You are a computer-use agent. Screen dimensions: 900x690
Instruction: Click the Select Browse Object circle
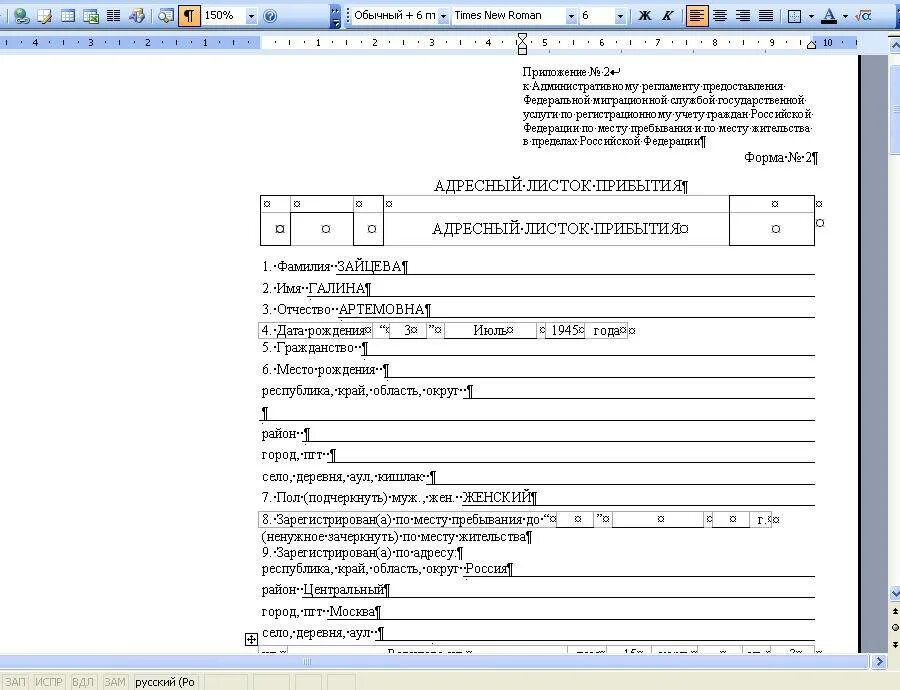[x=895, y=628]
